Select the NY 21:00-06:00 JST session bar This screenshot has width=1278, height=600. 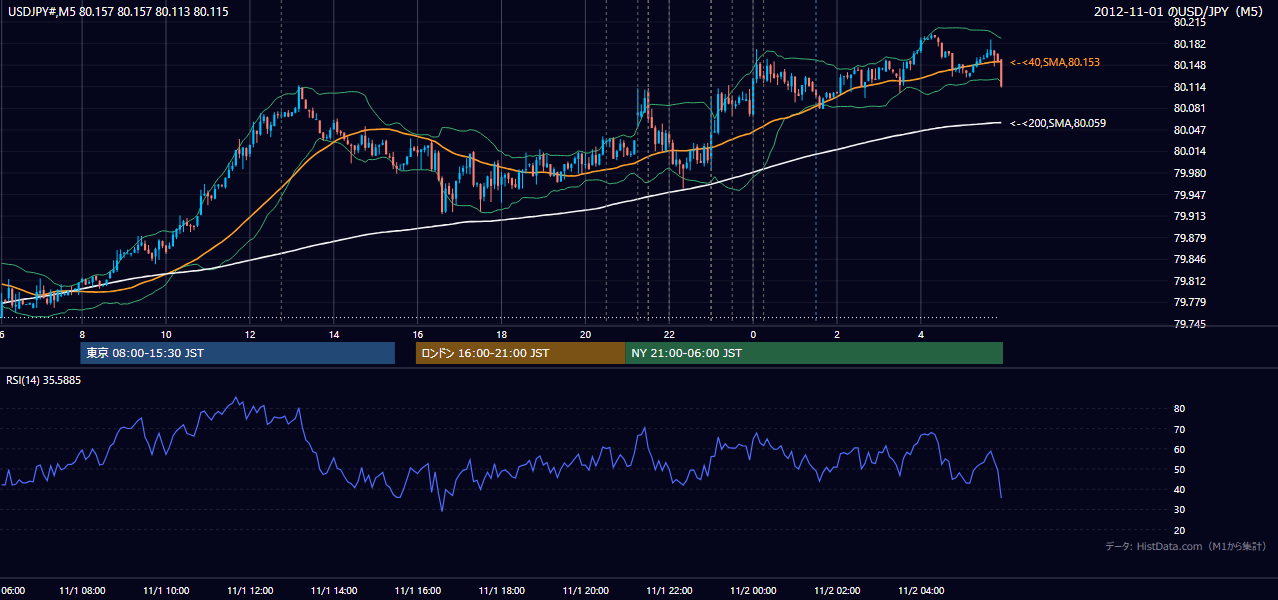(814, 353)
